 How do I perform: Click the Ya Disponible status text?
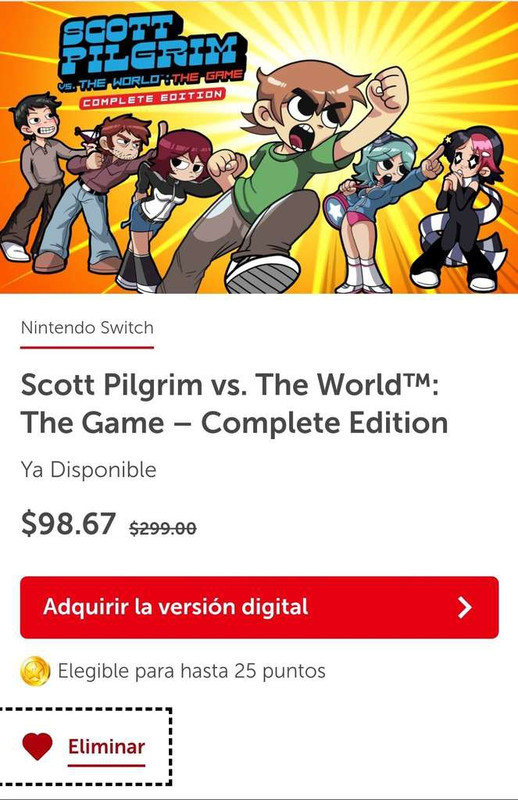[88, 470]
